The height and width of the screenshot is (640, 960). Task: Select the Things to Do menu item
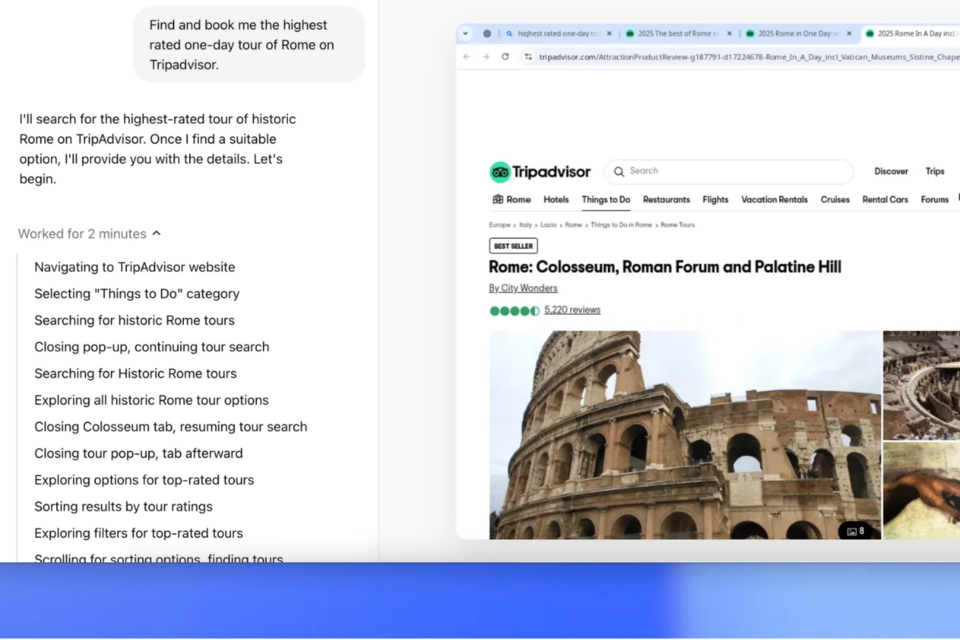pyautogui.click(x=606, y=200)
